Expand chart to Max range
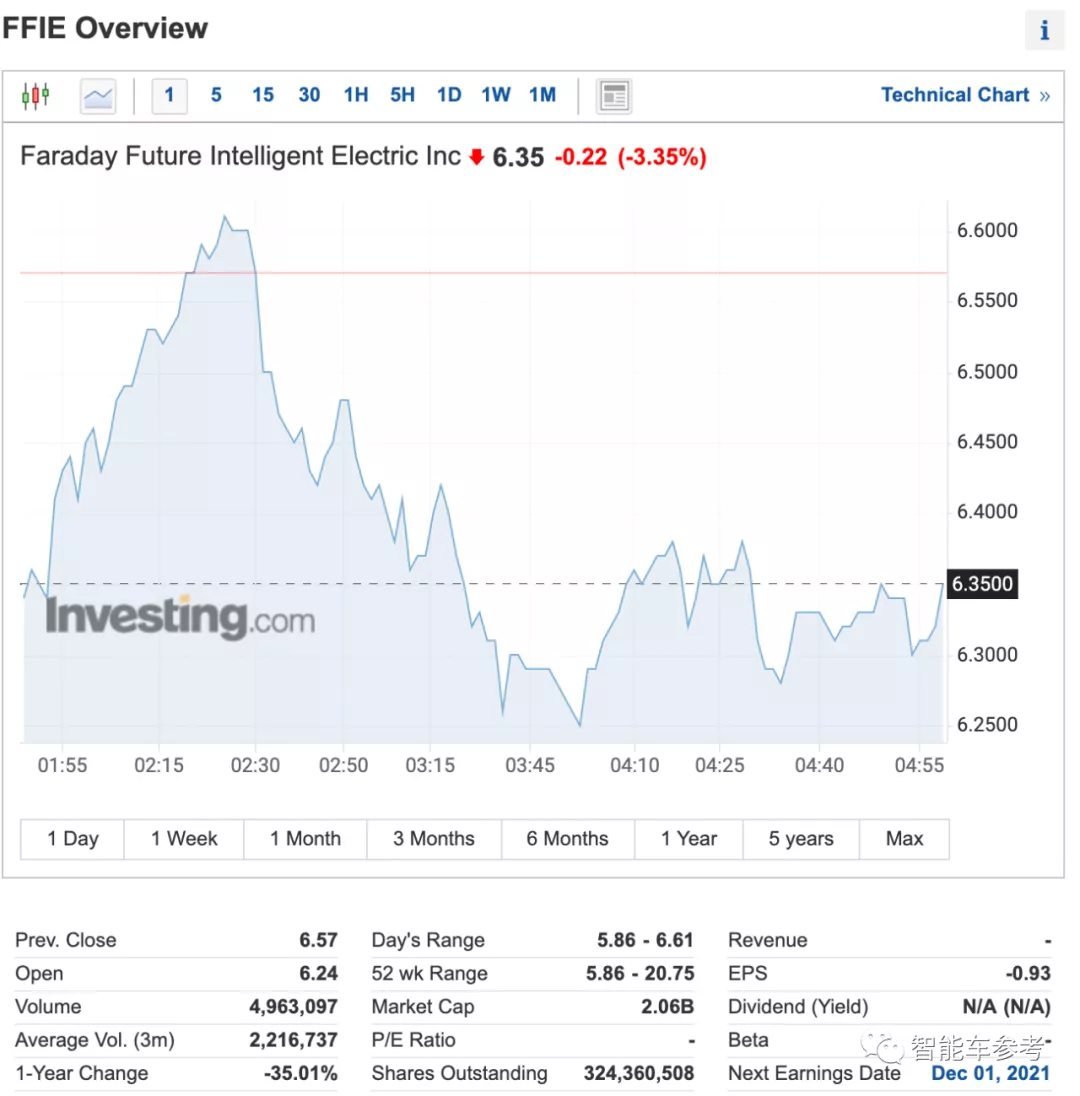 (x=904, y=839)
